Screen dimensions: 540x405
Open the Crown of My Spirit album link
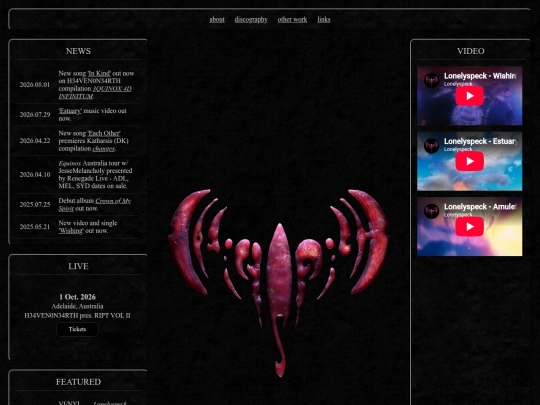coord(95,205)
